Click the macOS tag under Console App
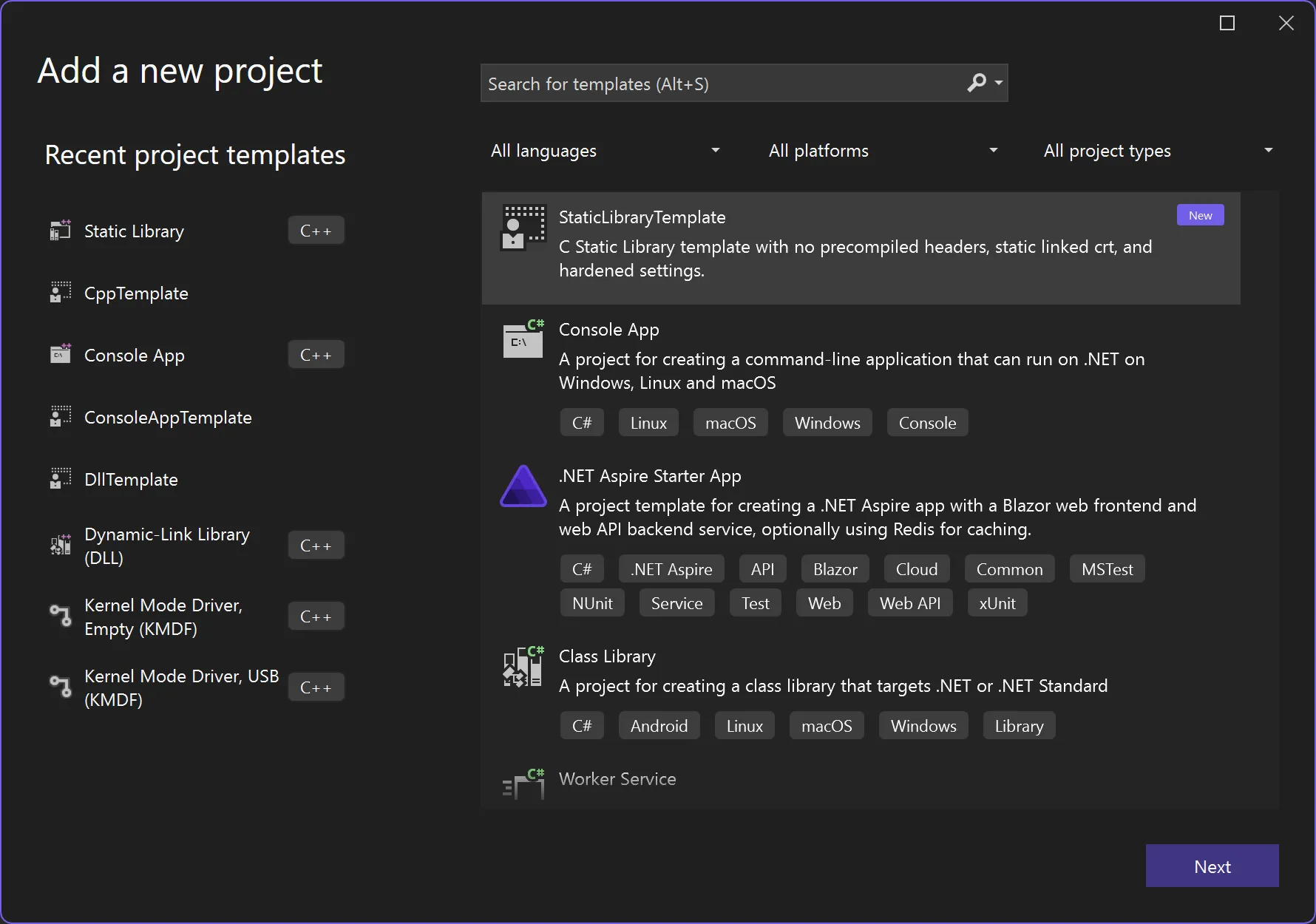The width and height of the screenshot is (1316, 924). tap(730, 423)
